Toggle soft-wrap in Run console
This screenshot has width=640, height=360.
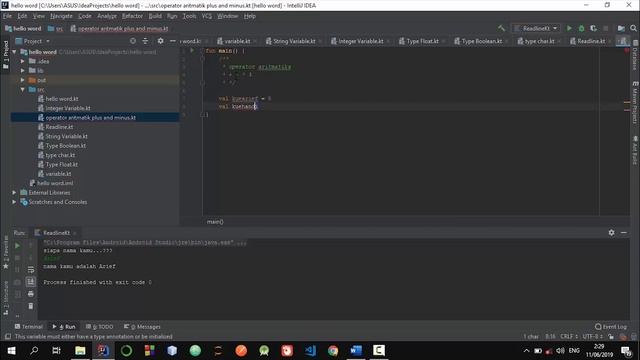[x=31, y=270]
